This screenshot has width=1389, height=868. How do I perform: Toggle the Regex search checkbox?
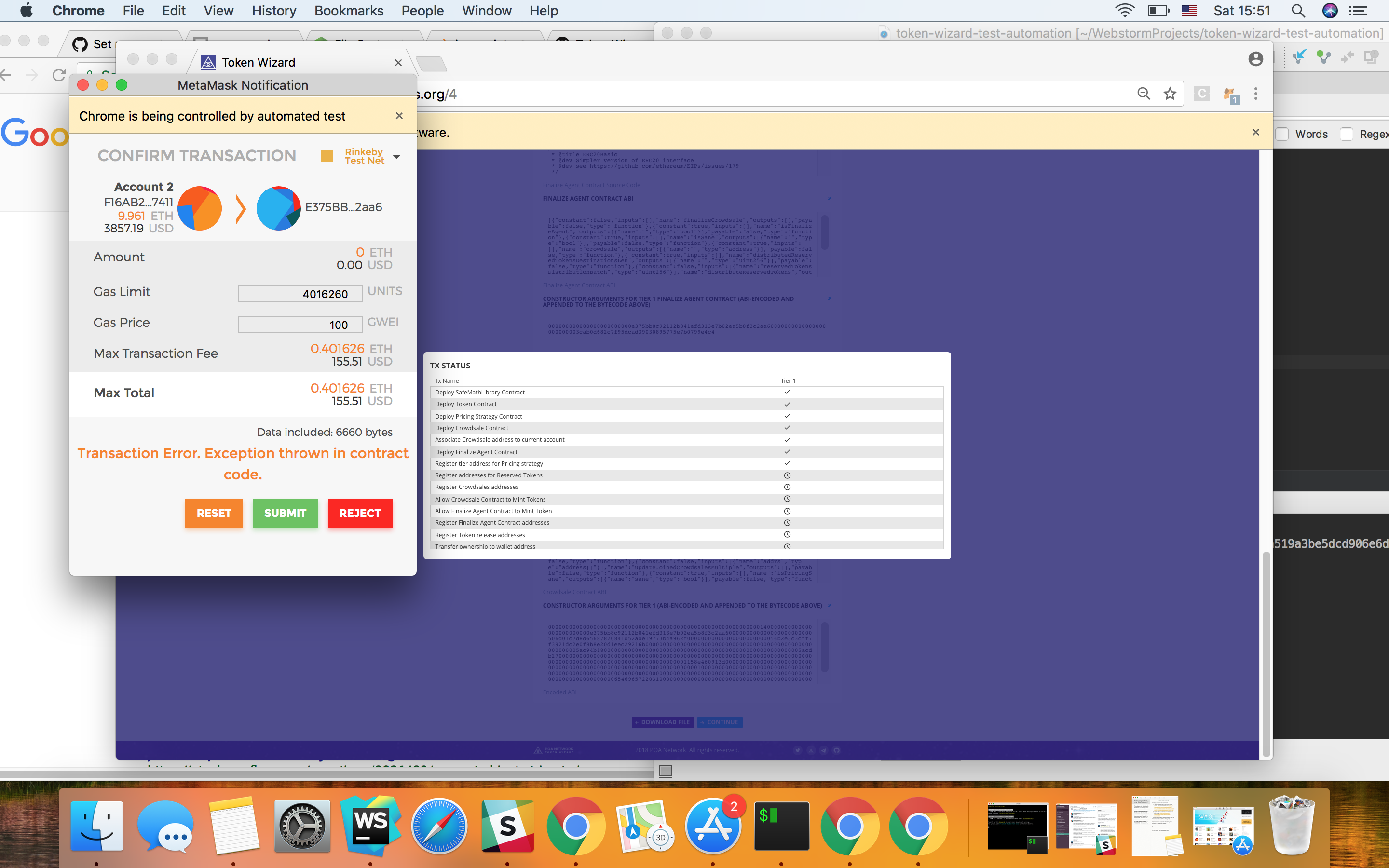[x=1347, y=135]
